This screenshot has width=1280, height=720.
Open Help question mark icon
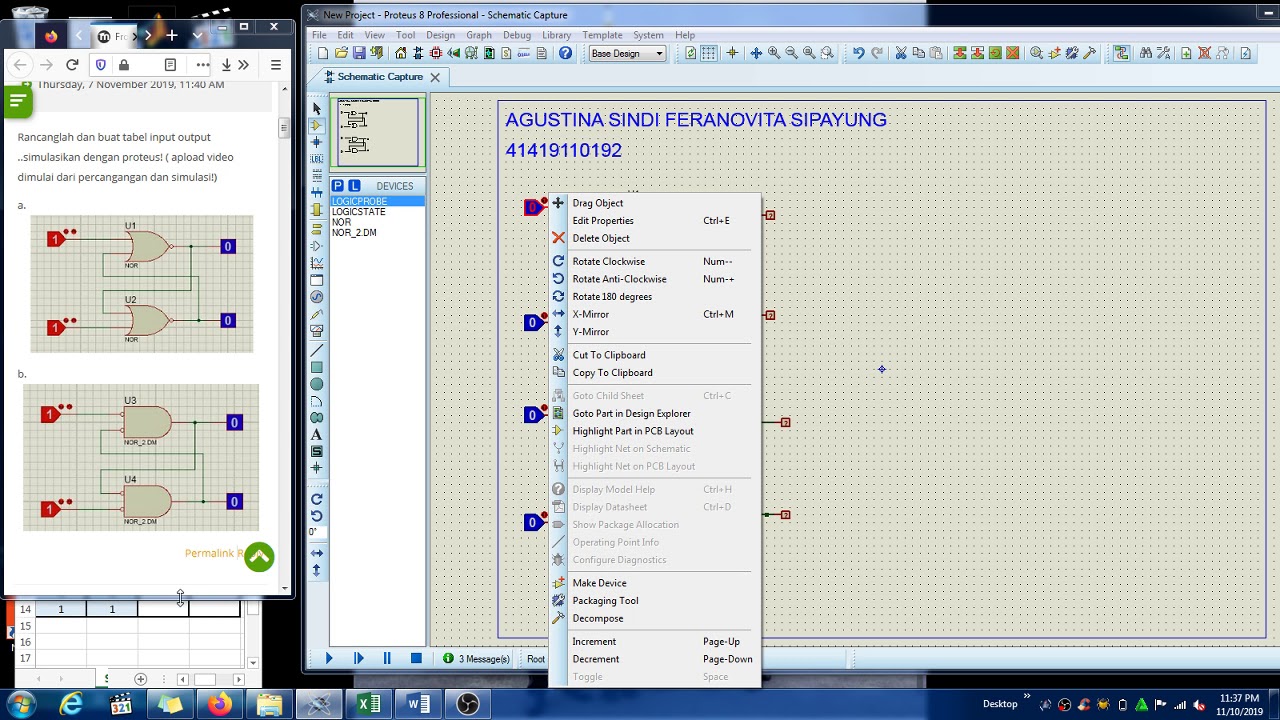pos(566,53)
